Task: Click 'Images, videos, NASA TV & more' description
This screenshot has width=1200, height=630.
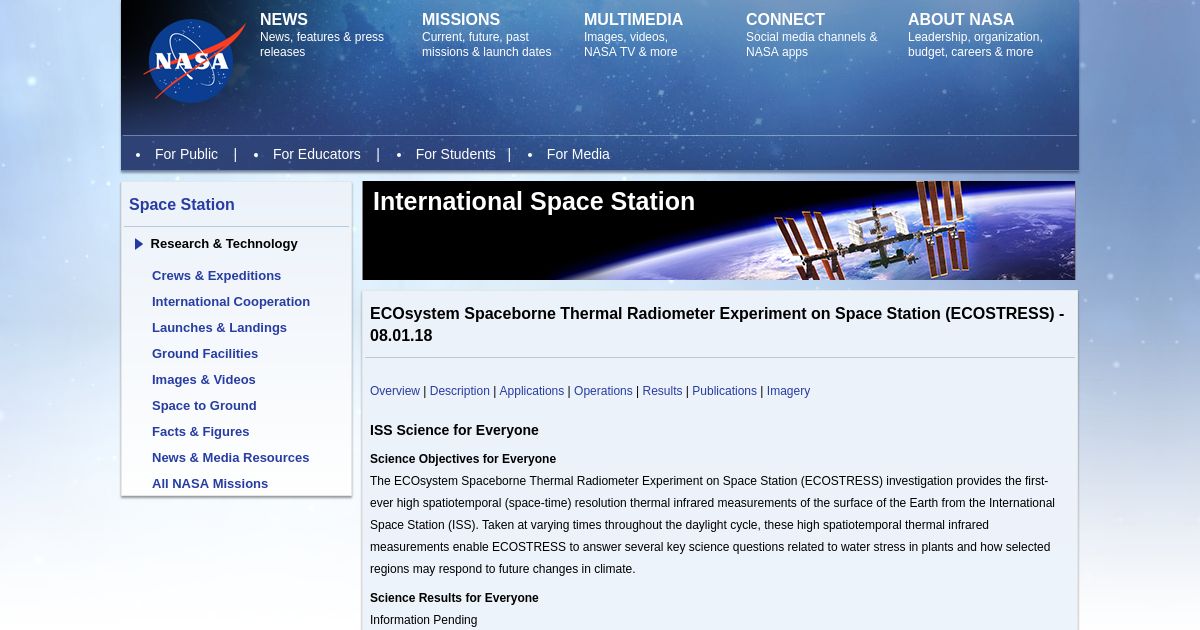Action: coord(631,45)
